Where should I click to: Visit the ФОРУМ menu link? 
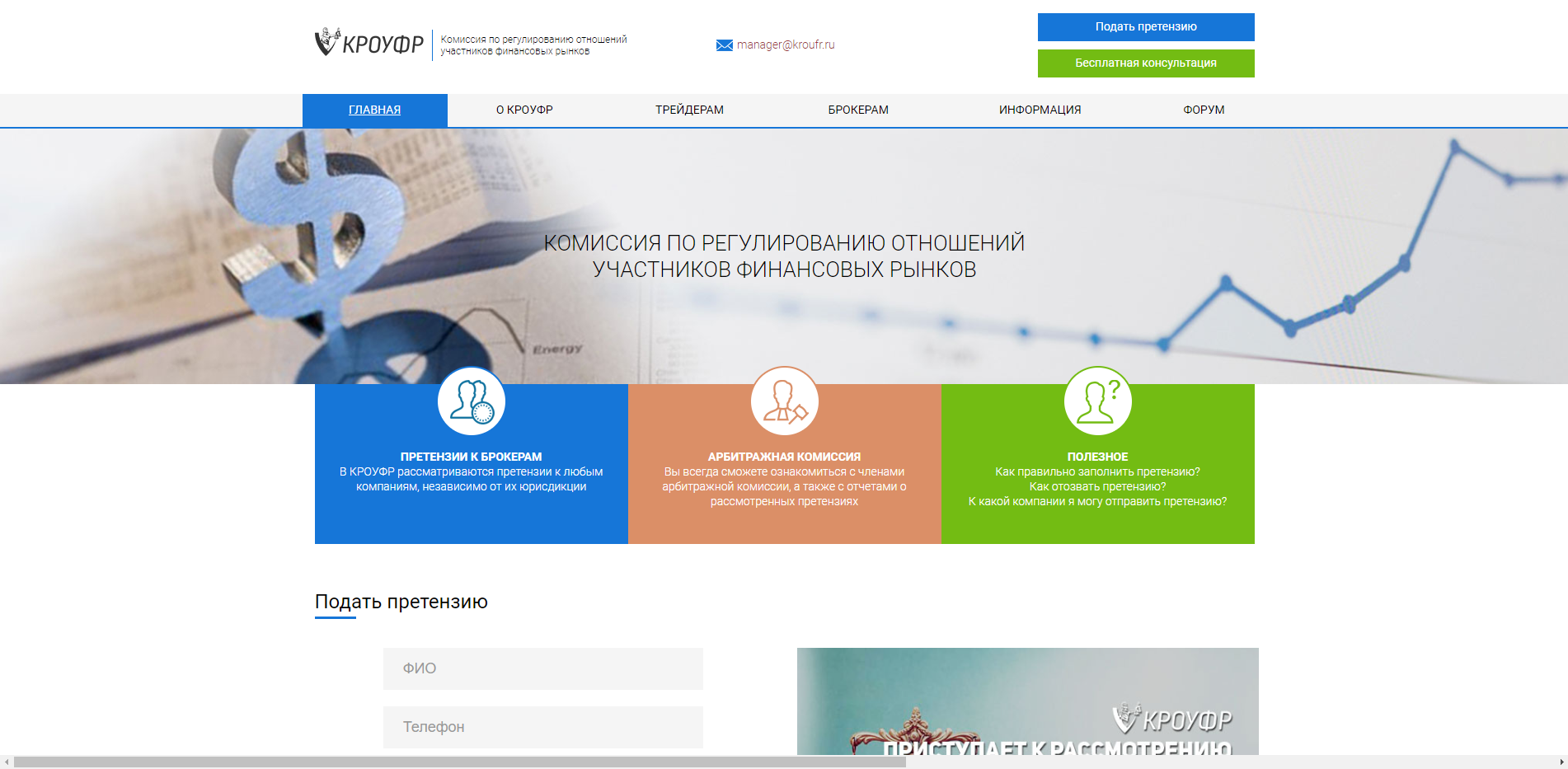[1204, 110]
